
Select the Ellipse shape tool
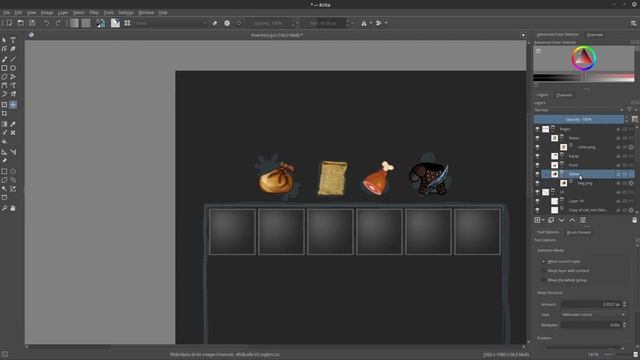point(13,68)
